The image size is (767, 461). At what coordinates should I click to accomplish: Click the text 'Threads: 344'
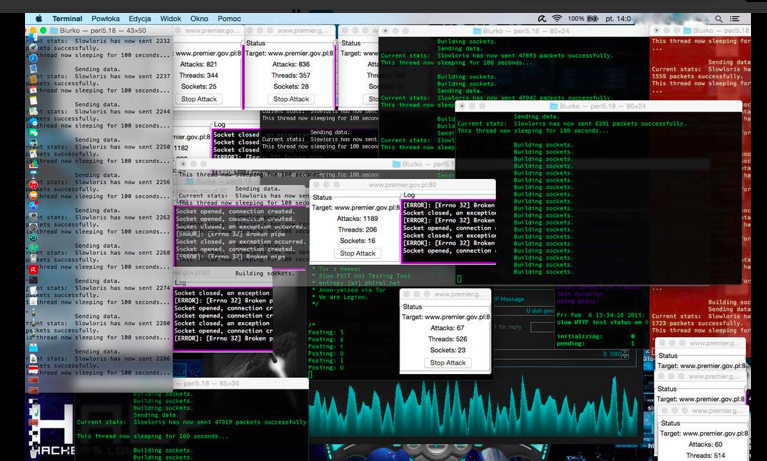click(198, 75)
